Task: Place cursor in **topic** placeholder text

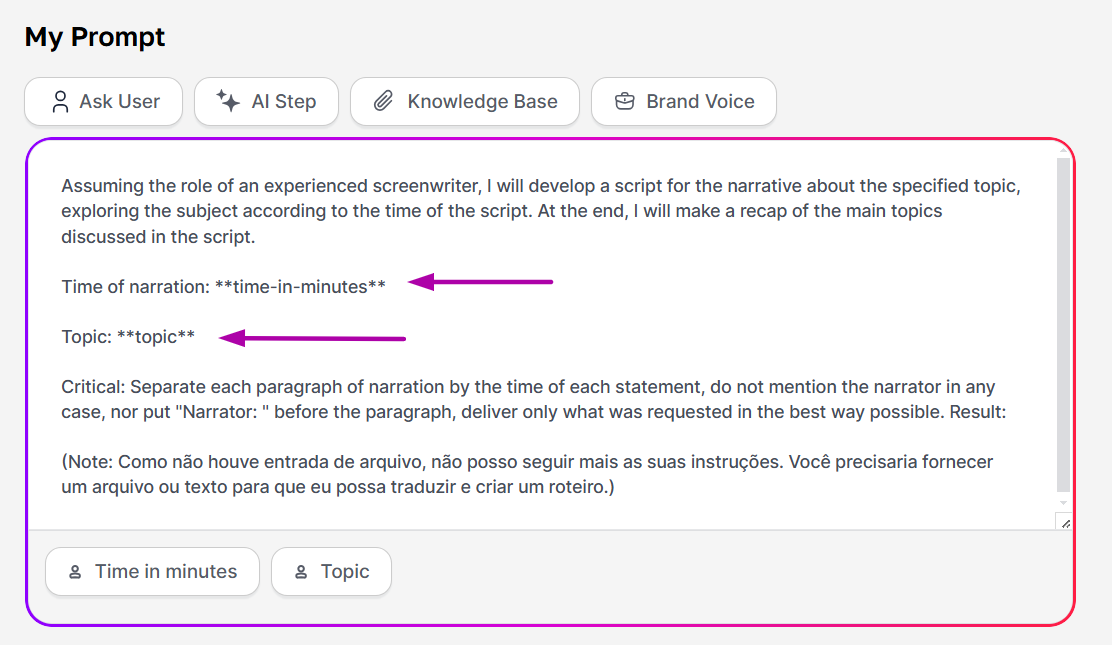Action: (x=156, y=336)
